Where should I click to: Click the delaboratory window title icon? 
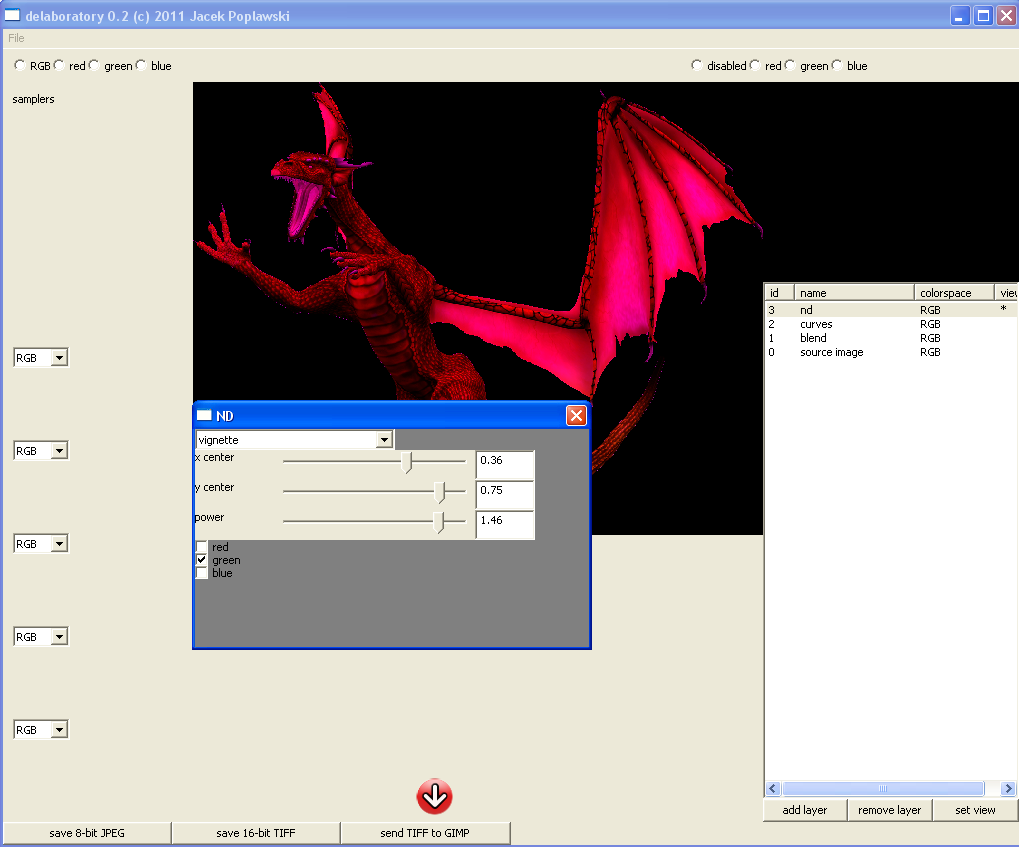12,15
